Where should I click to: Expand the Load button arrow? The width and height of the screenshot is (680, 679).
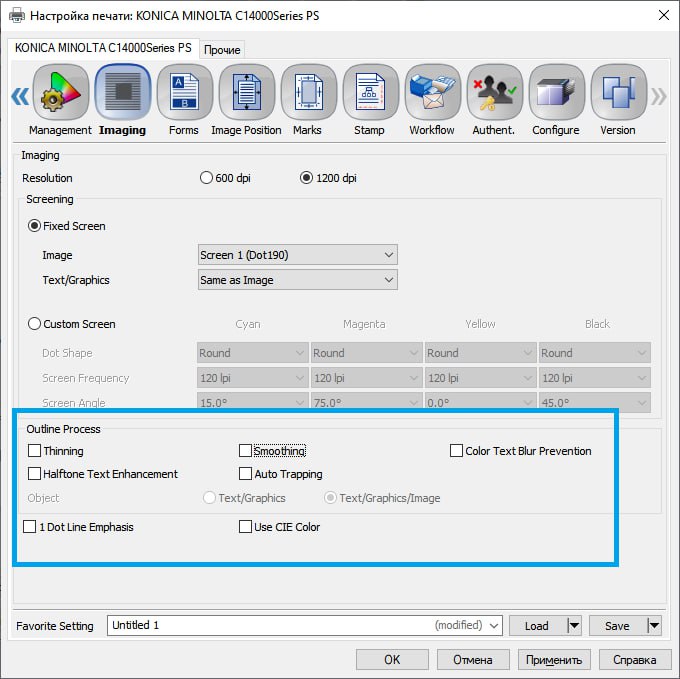[574, 626]
